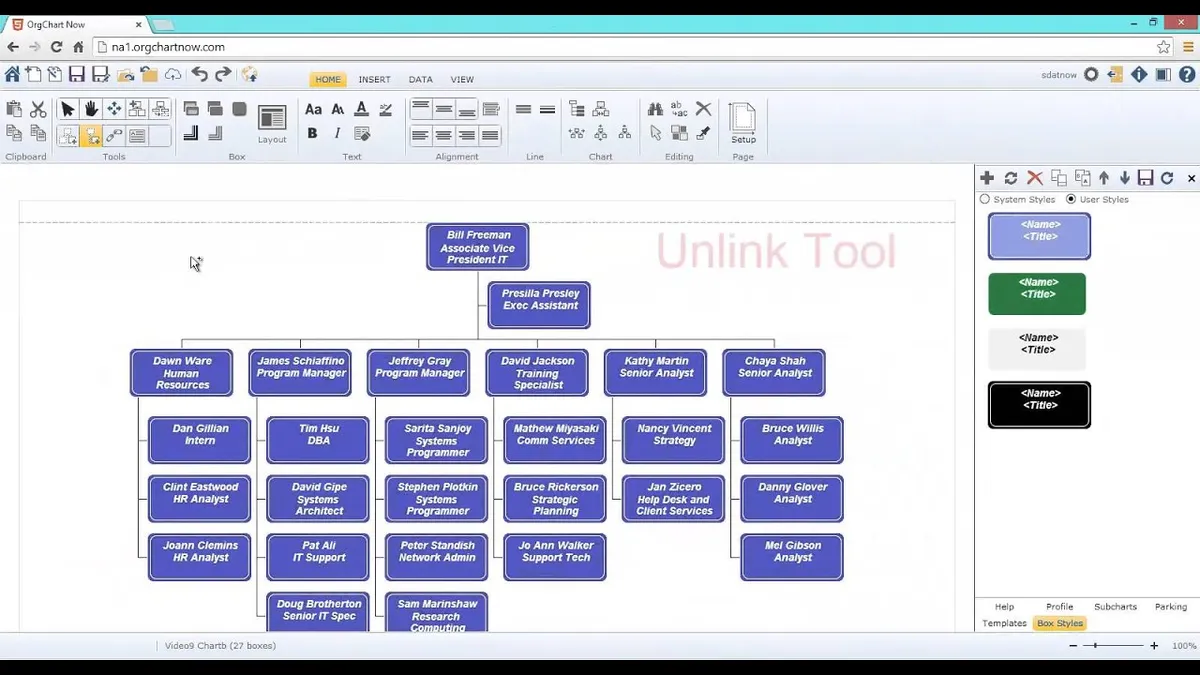Reload the page with the browser refresh button
The height and width of the screenshot is (675, 1200).
point(56,47)
